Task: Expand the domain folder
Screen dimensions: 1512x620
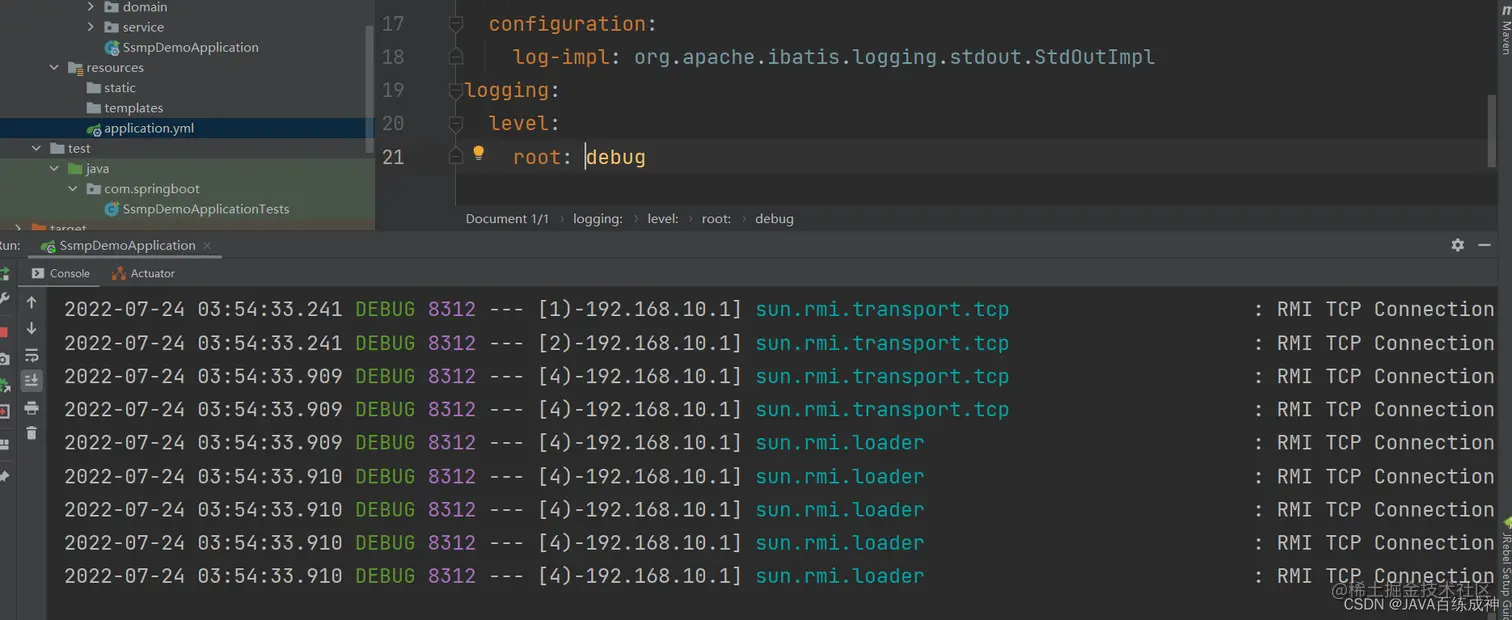Action: [x=91, y=7]
